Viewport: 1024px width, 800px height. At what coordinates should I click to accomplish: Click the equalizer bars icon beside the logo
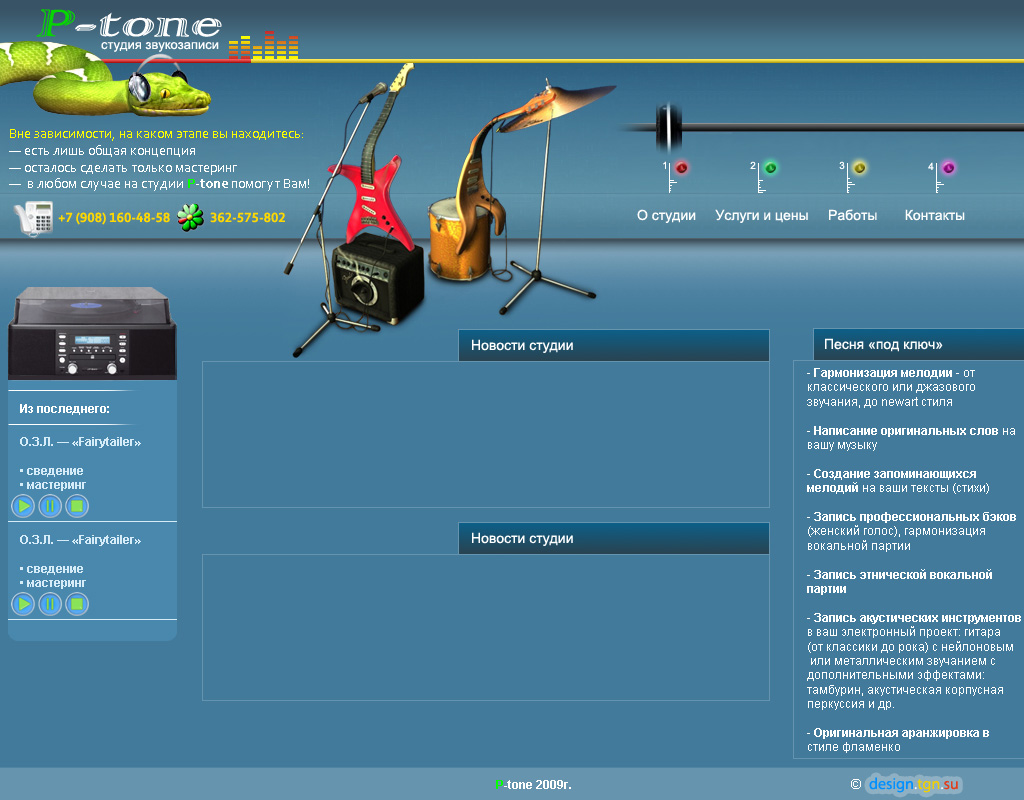click(263, 47)
